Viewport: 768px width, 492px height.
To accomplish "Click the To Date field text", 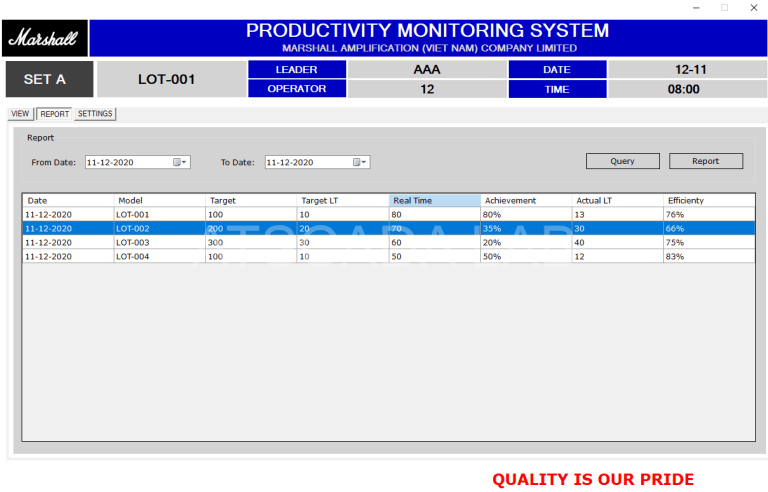I will (290, 163).
